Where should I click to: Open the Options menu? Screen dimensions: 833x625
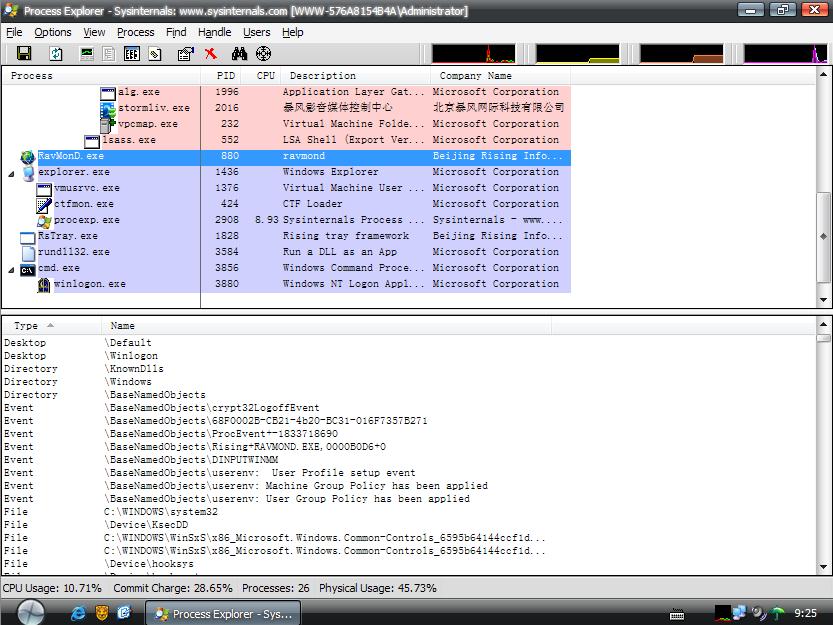click(52, 32)
